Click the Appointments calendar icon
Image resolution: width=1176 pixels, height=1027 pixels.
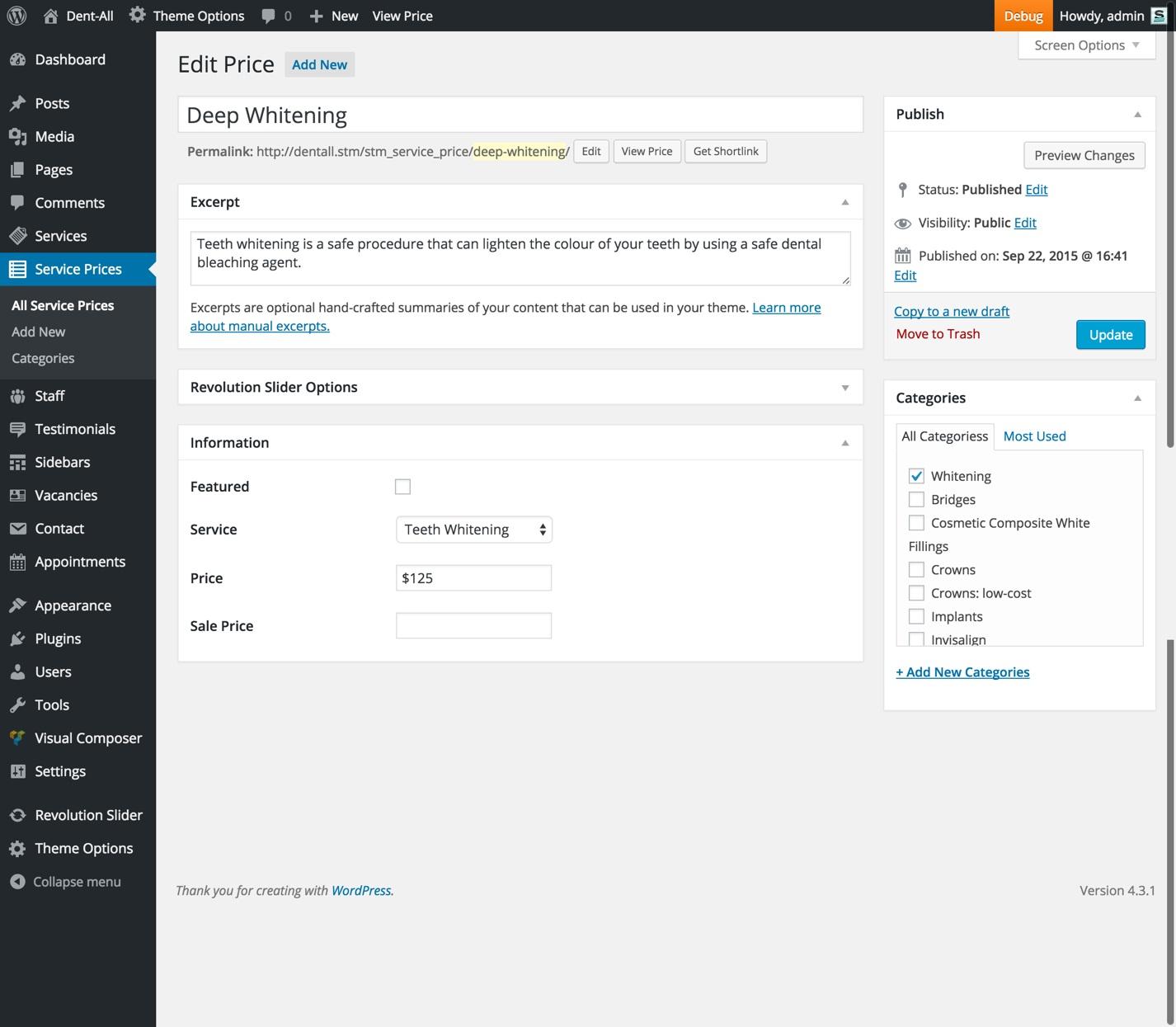click(17, 562)
